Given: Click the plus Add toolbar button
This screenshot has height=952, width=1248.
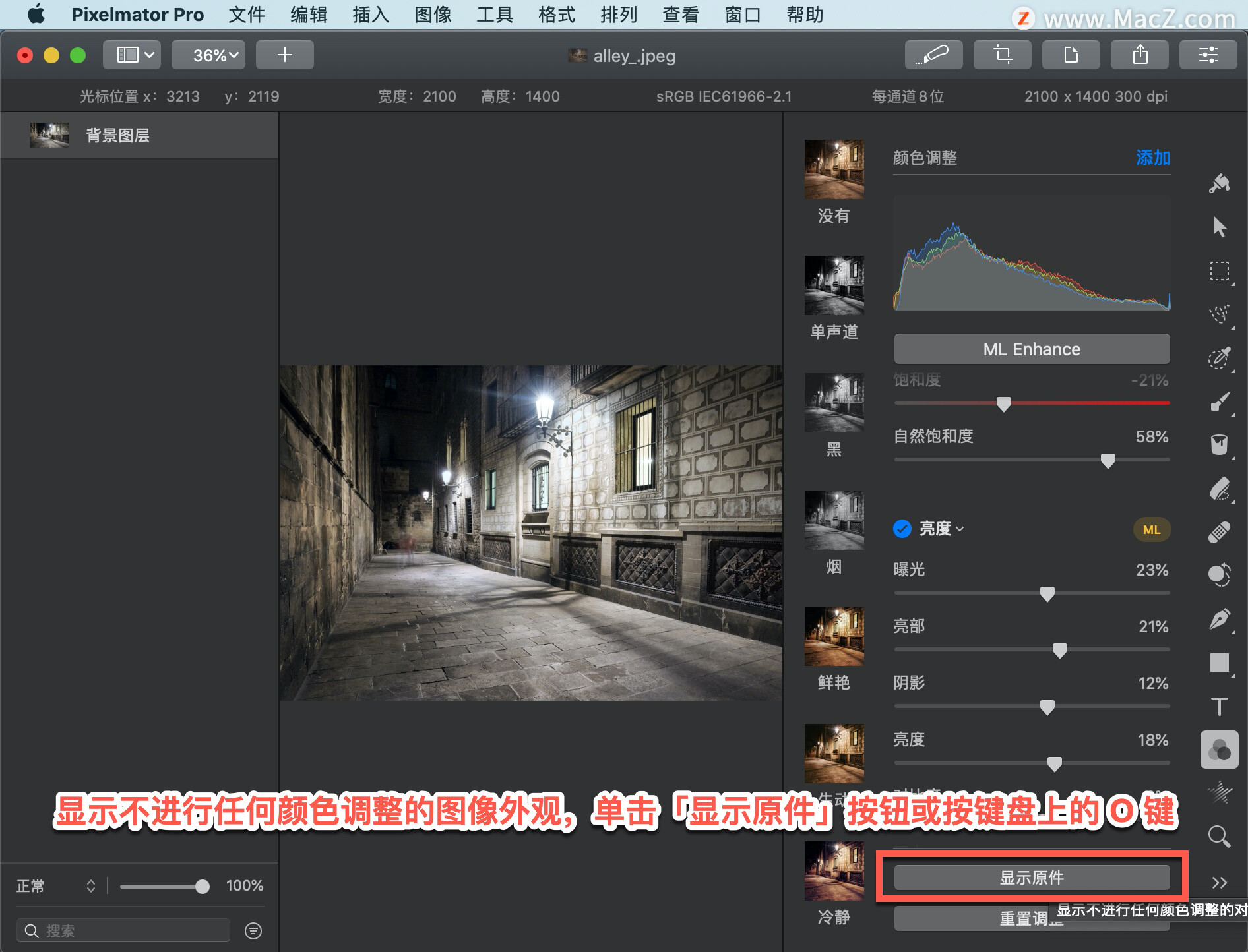Looking at the screenshot, I should [285, 55].
